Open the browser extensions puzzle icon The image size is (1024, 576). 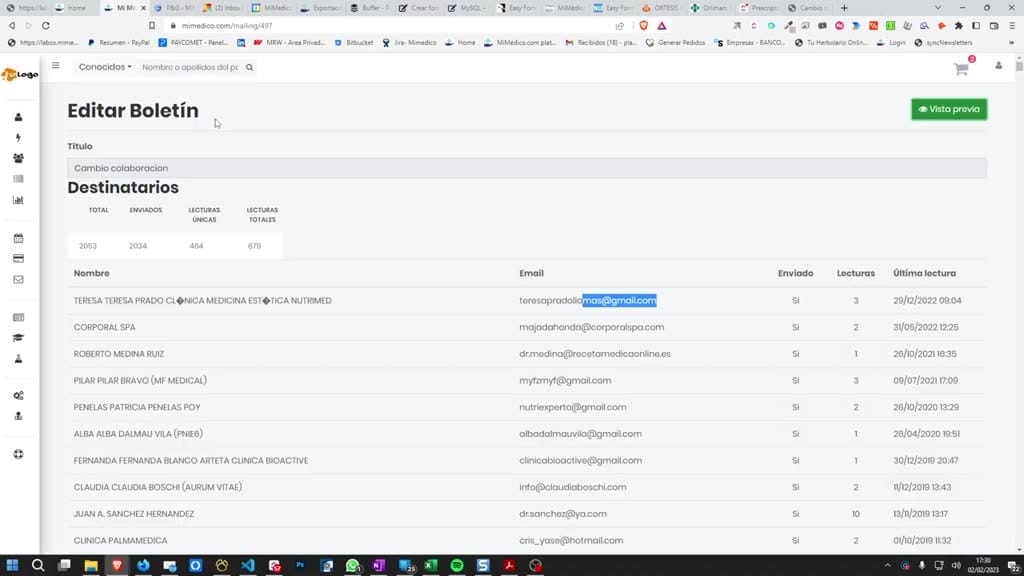[x=959, y=25]
